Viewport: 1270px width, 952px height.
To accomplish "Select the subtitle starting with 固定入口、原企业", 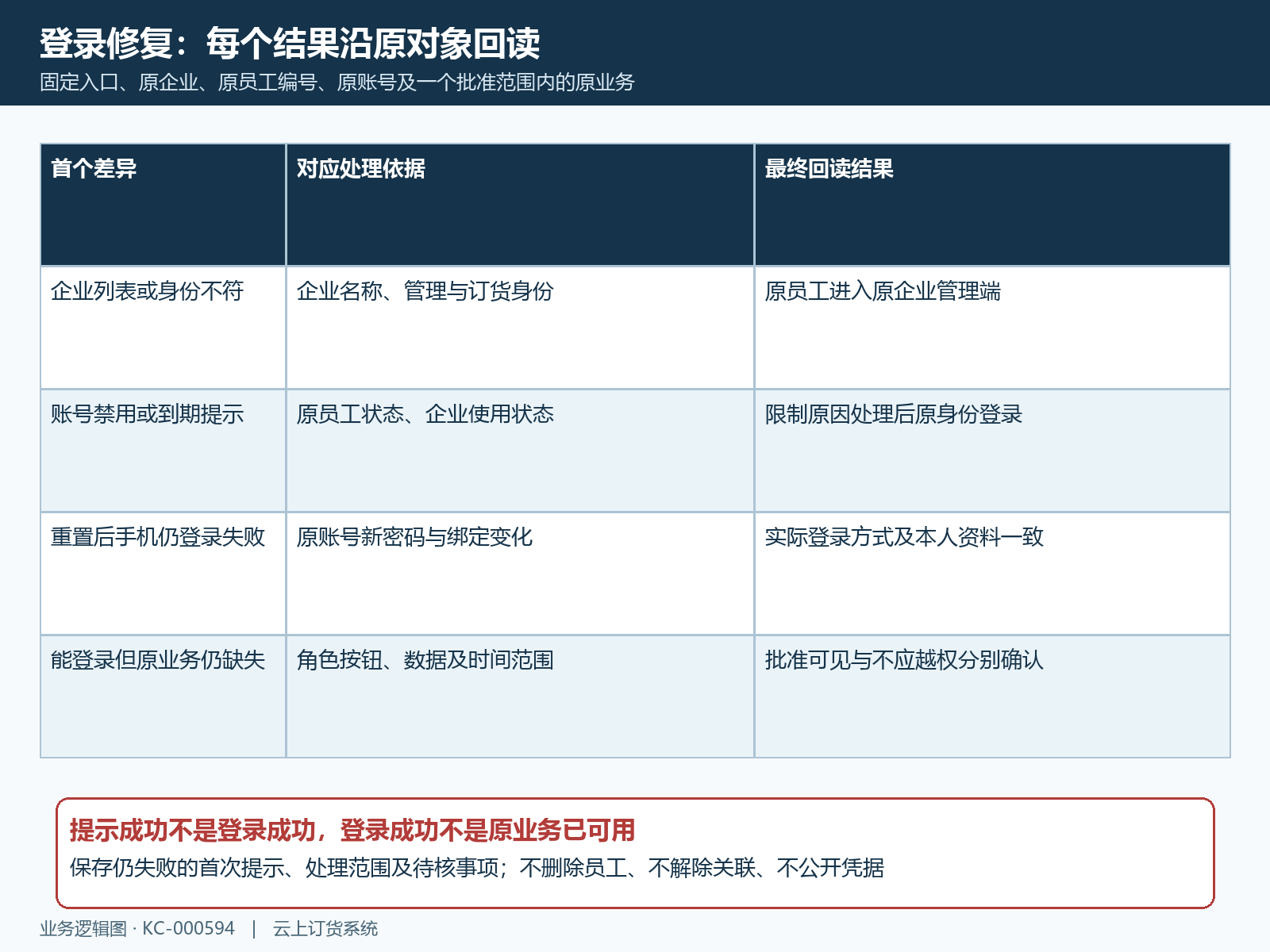I will pos(337,83).
